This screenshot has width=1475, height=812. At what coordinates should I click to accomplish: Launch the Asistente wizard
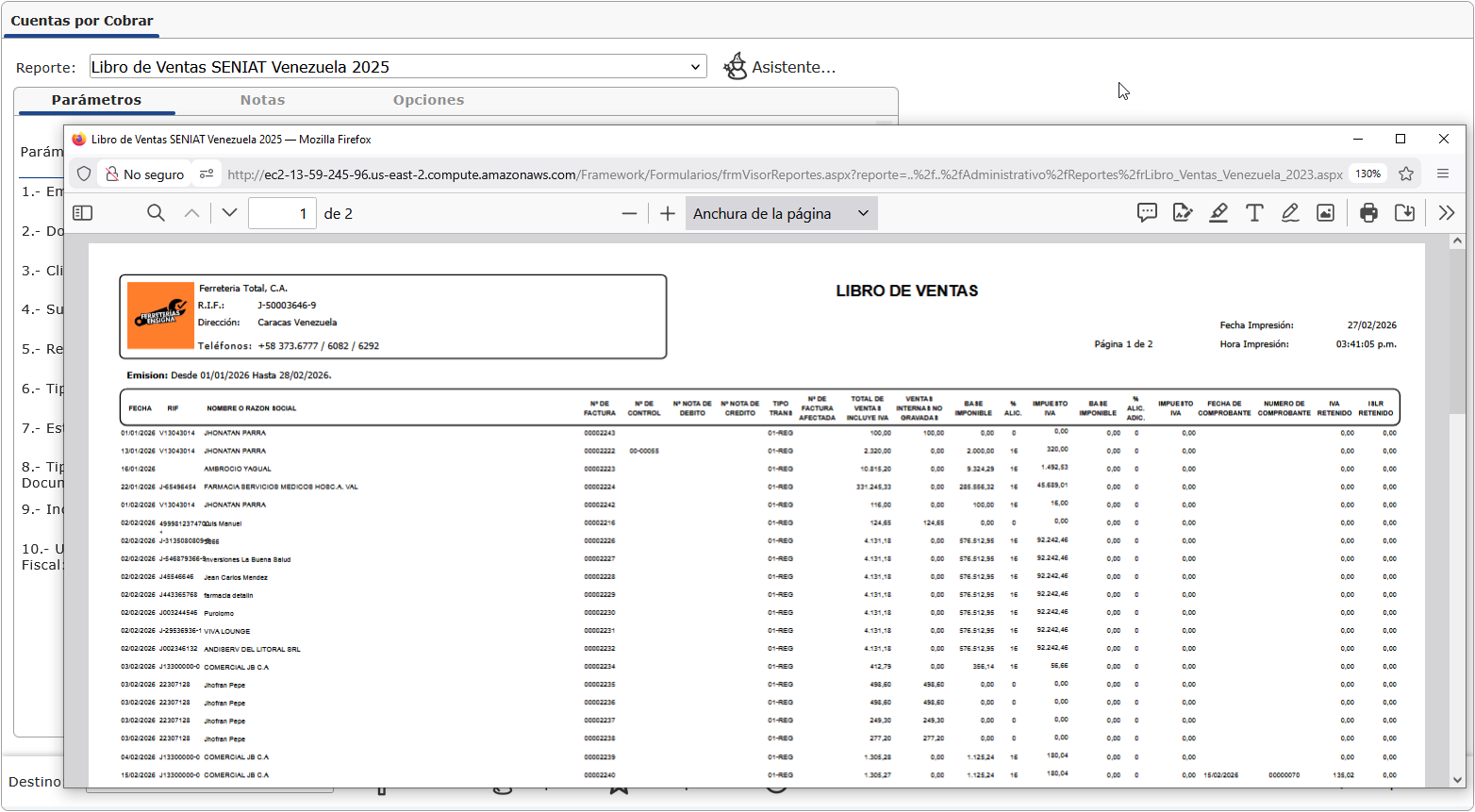[x=779, y=67]
